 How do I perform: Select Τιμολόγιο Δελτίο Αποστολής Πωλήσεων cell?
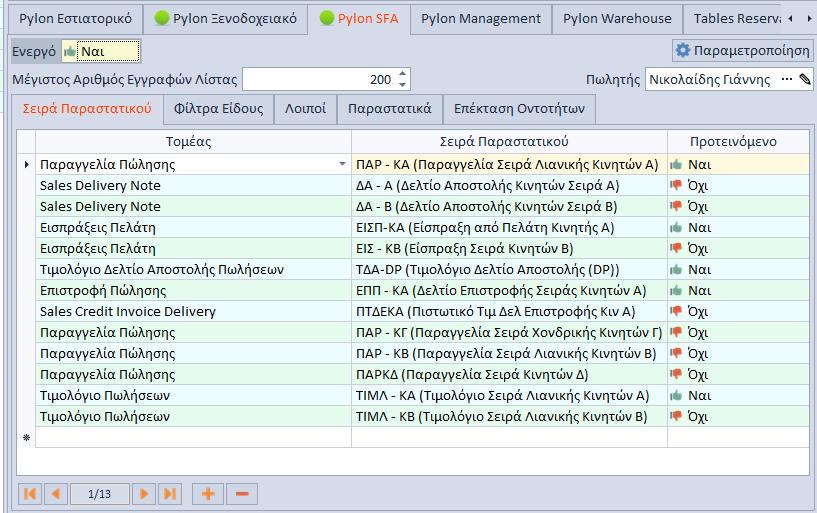point(193,269)
